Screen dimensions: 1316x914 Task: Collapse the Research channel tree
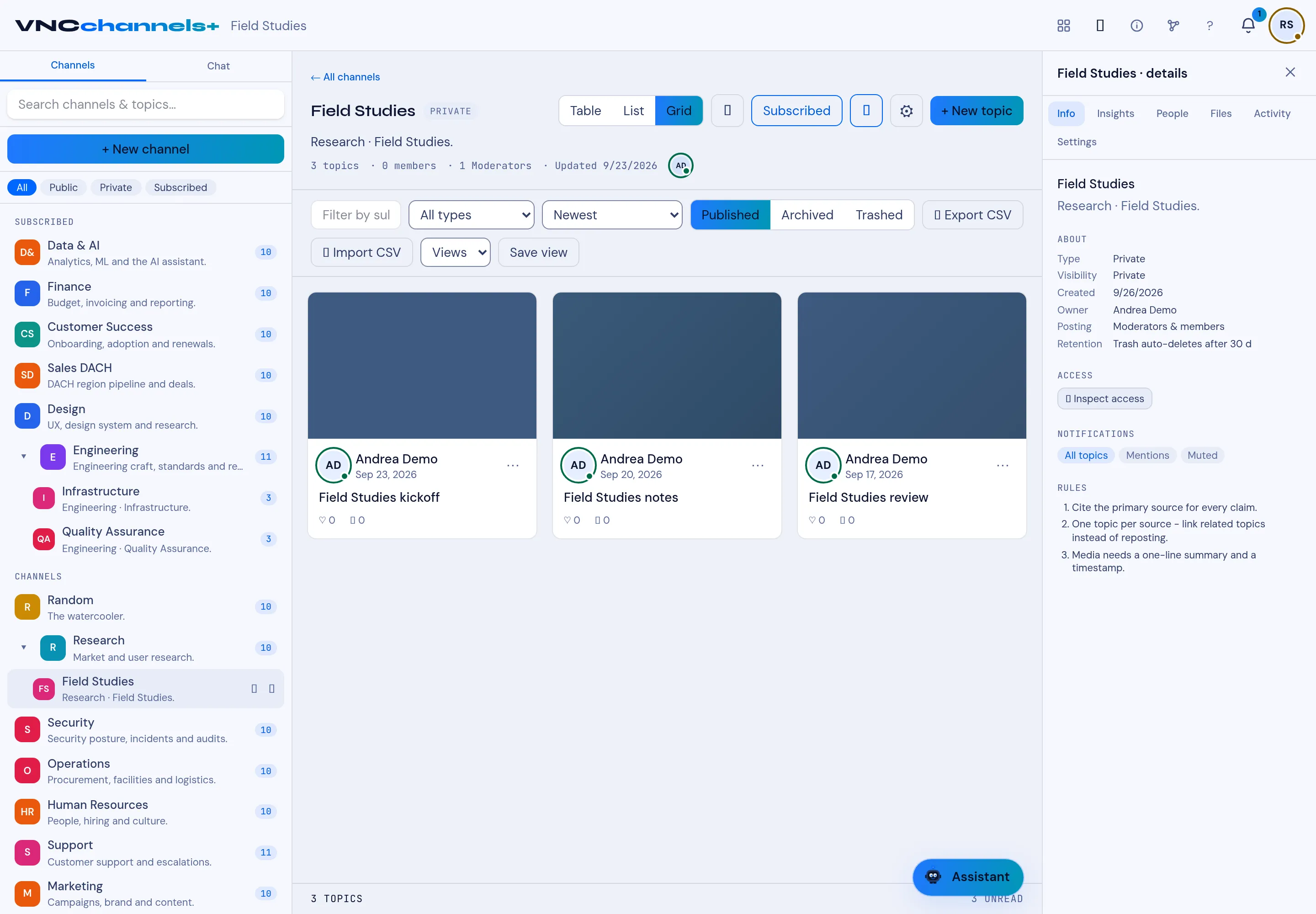point(23,647)
